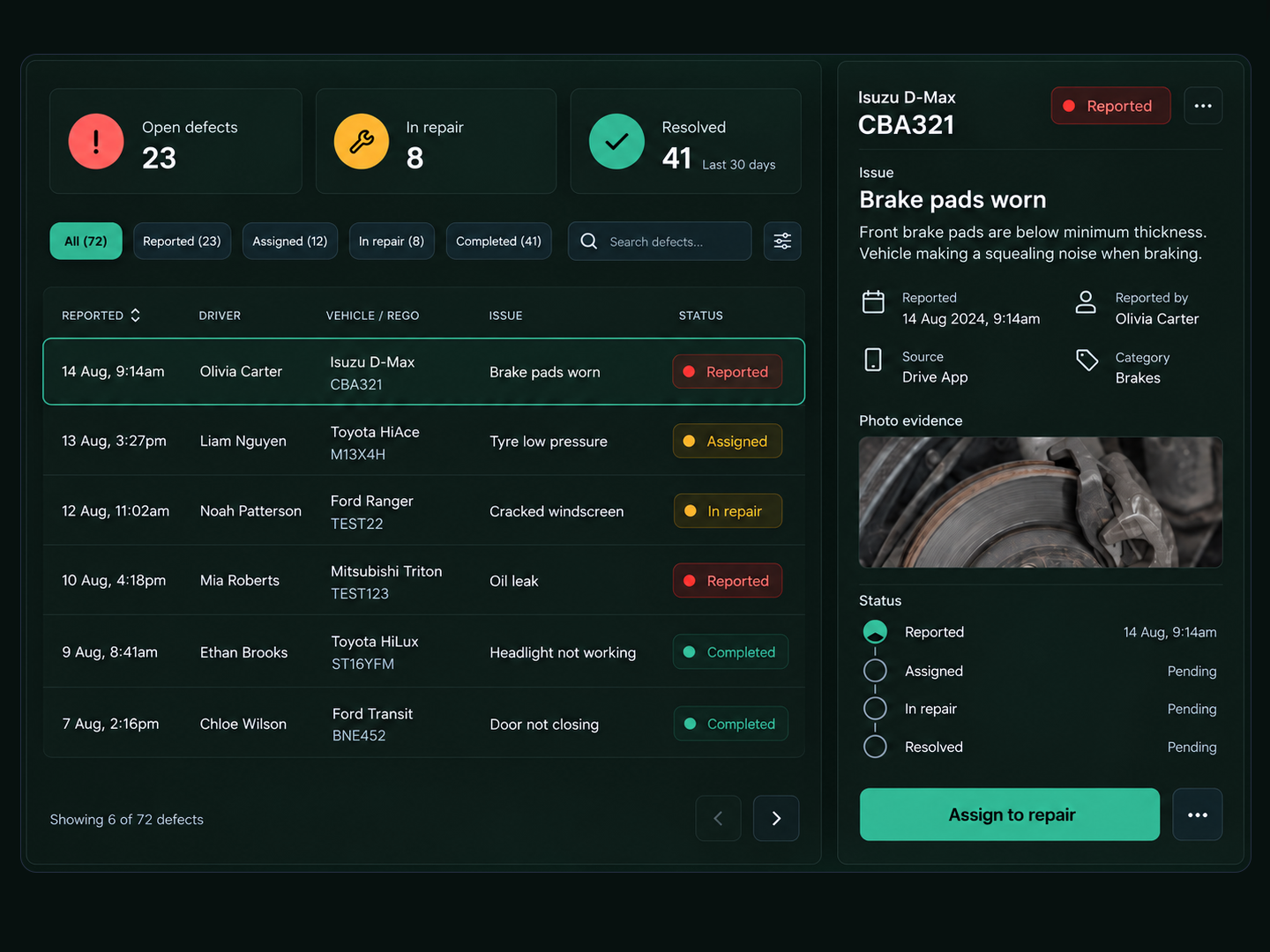Click the In repair badge for Noah Patterson
1270x952 pixels.
coord(728,511)
